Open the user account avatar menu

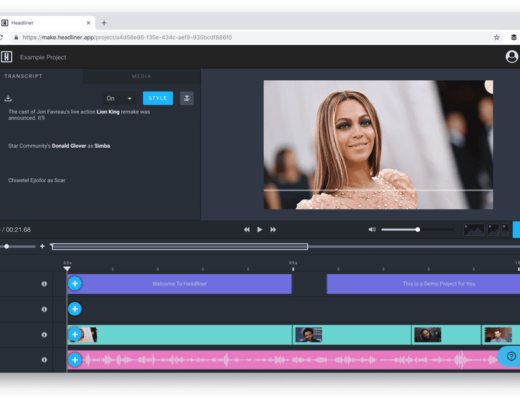512,57
